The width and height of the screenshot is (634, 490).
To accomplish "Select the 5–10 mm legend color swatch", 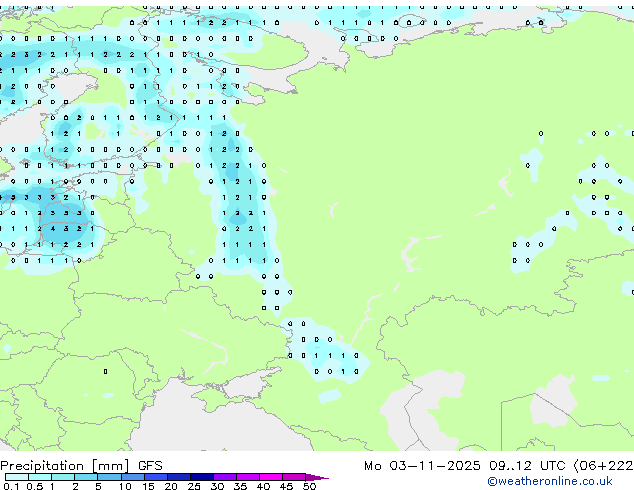I will click(110, 477).
